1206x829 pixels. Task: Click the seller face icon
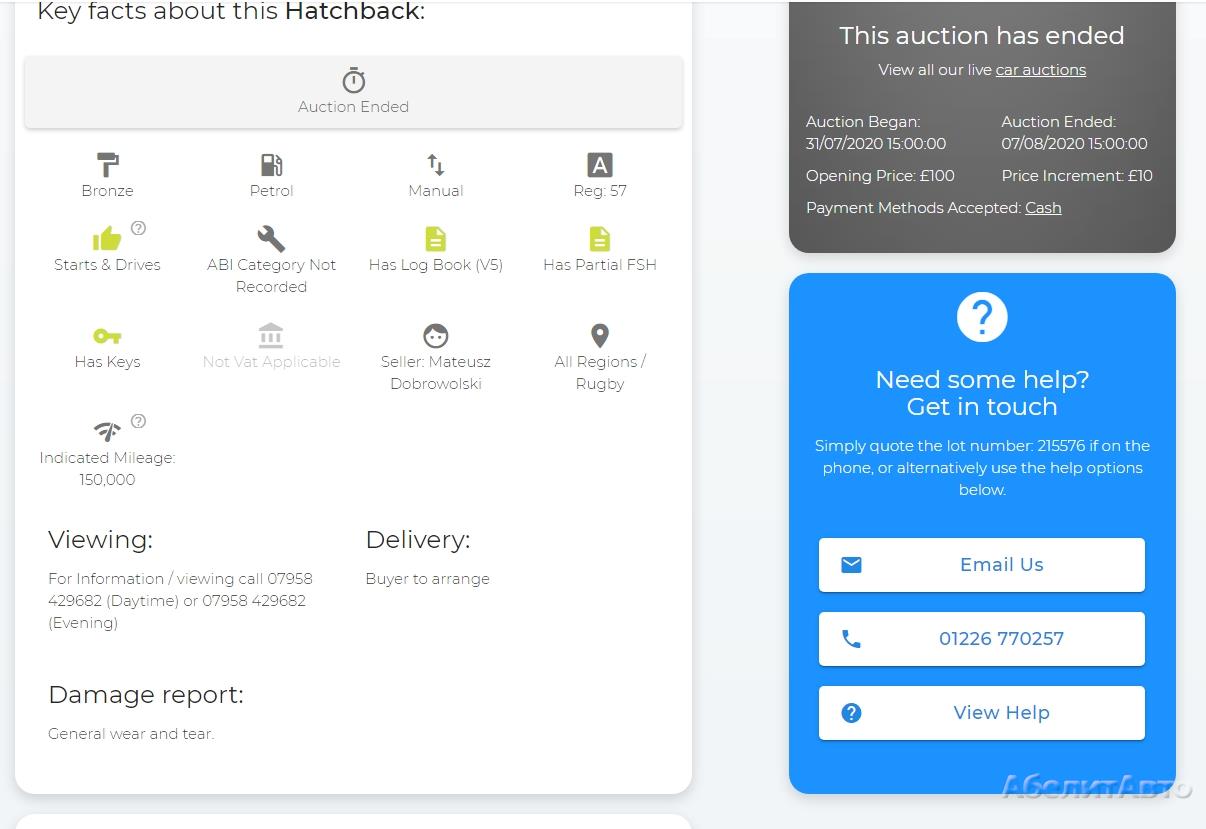pyautogui.click(x=436, y=336)
